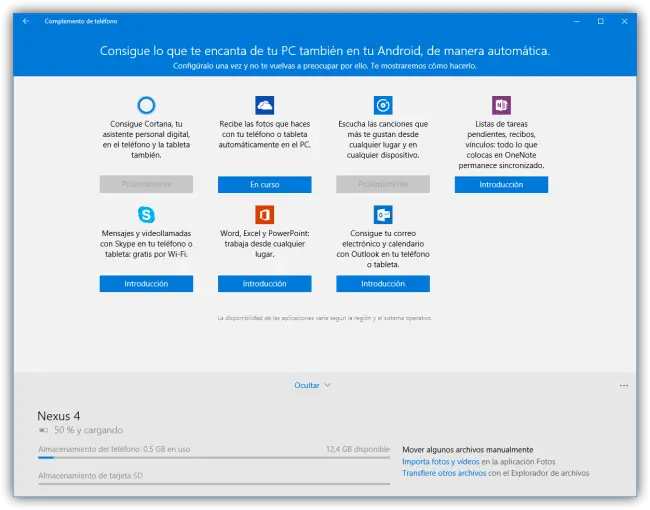Click the 12,4 GB disponible text
The height and width of the screenshot is (510, 650).
(358, 449)
